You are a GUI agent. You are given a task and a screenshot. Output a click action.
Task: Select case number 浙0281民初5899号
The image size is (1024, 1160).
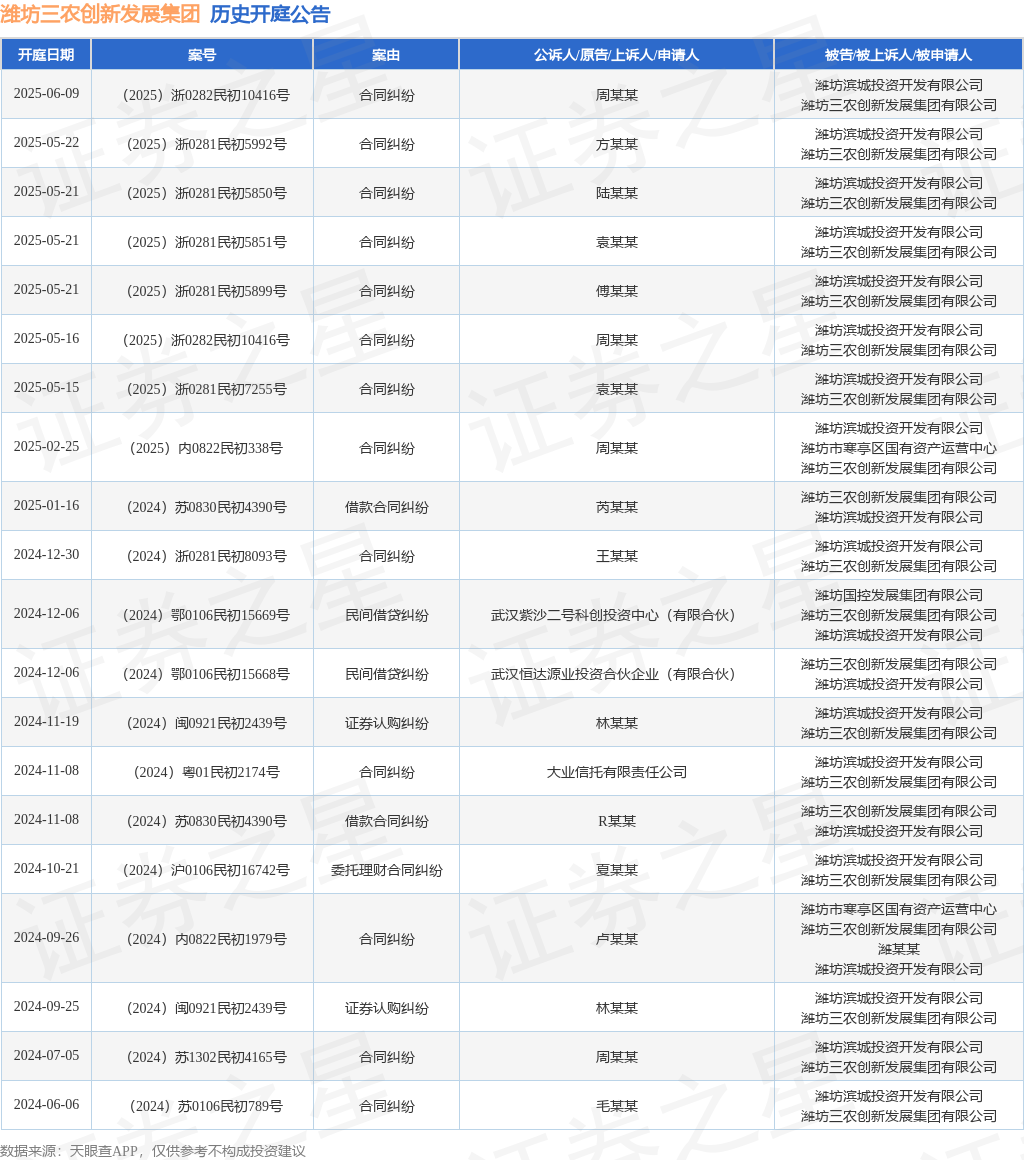coord(206,291)
